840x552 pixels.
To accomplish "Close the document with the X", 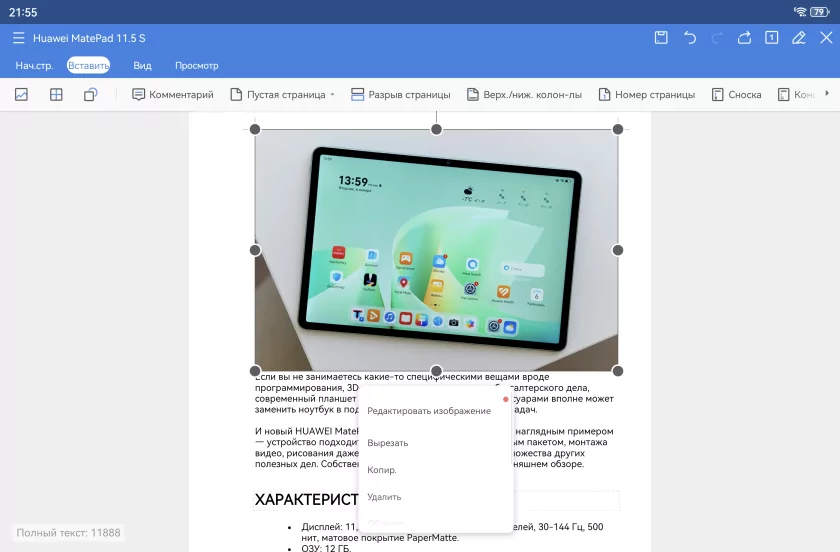I will [826, 38].
